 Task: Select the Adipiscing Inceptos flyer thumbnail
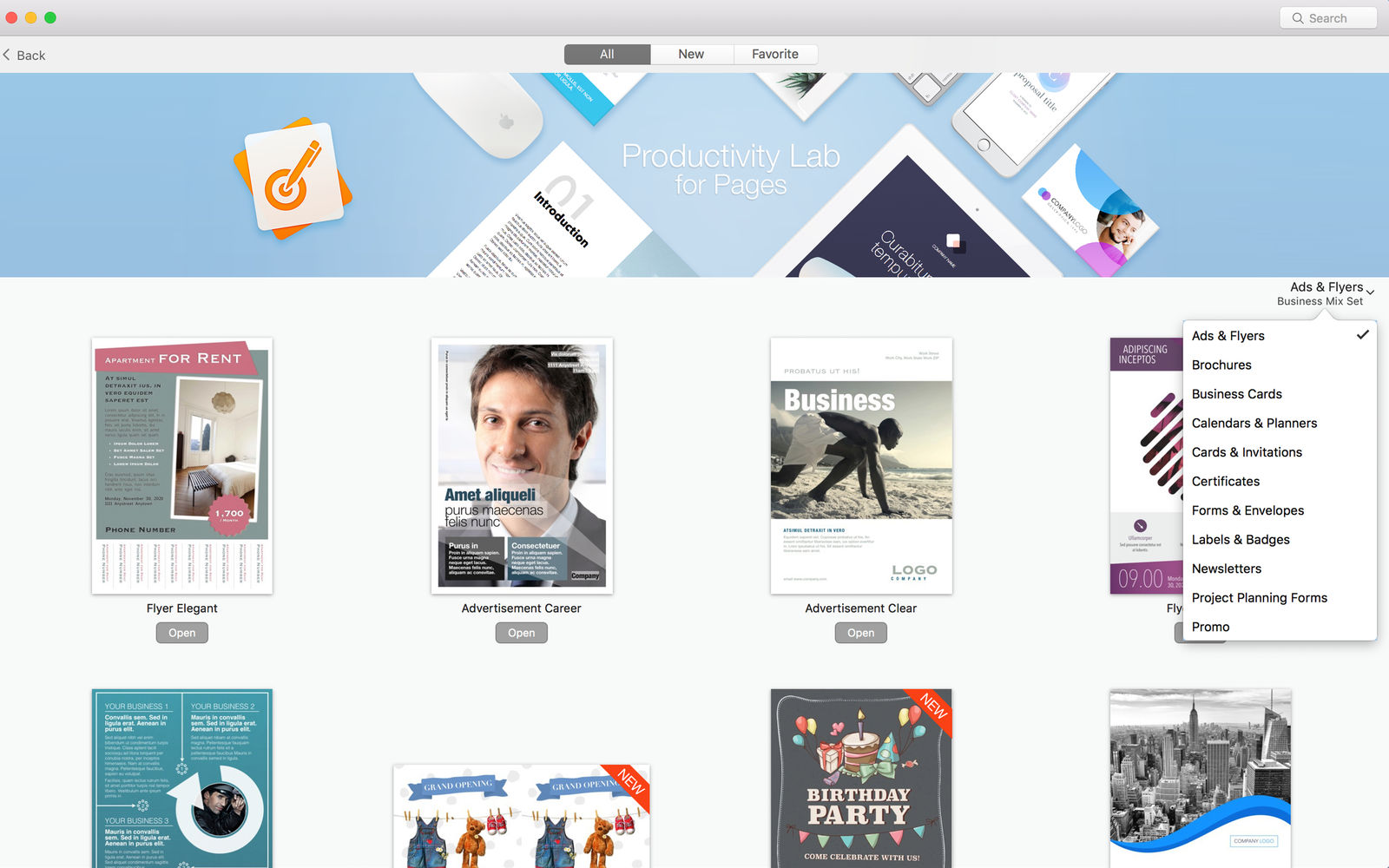click(1146, 466)
